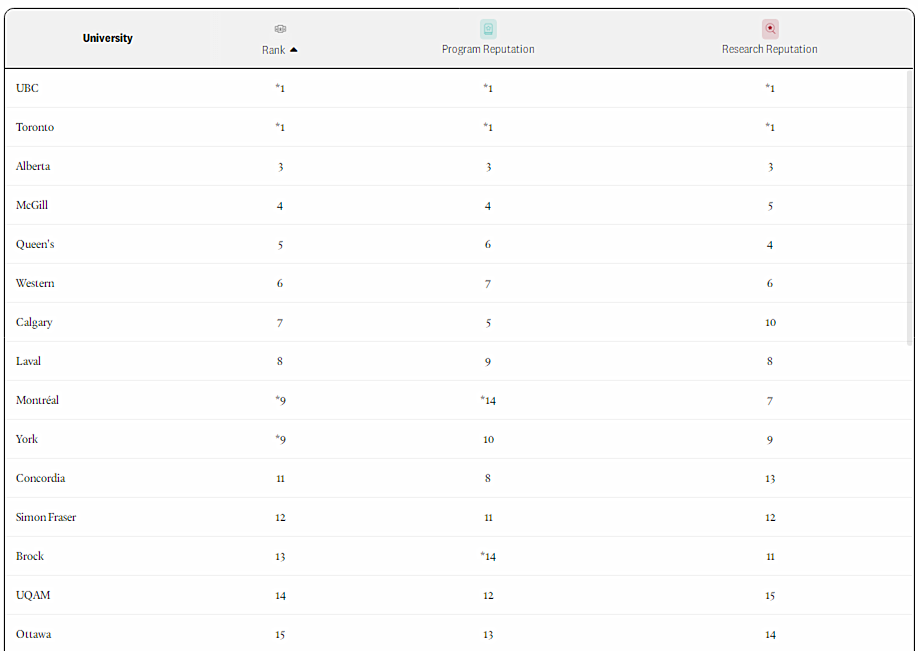Click Simon Fraser's rank value 12

click(280, 518)
